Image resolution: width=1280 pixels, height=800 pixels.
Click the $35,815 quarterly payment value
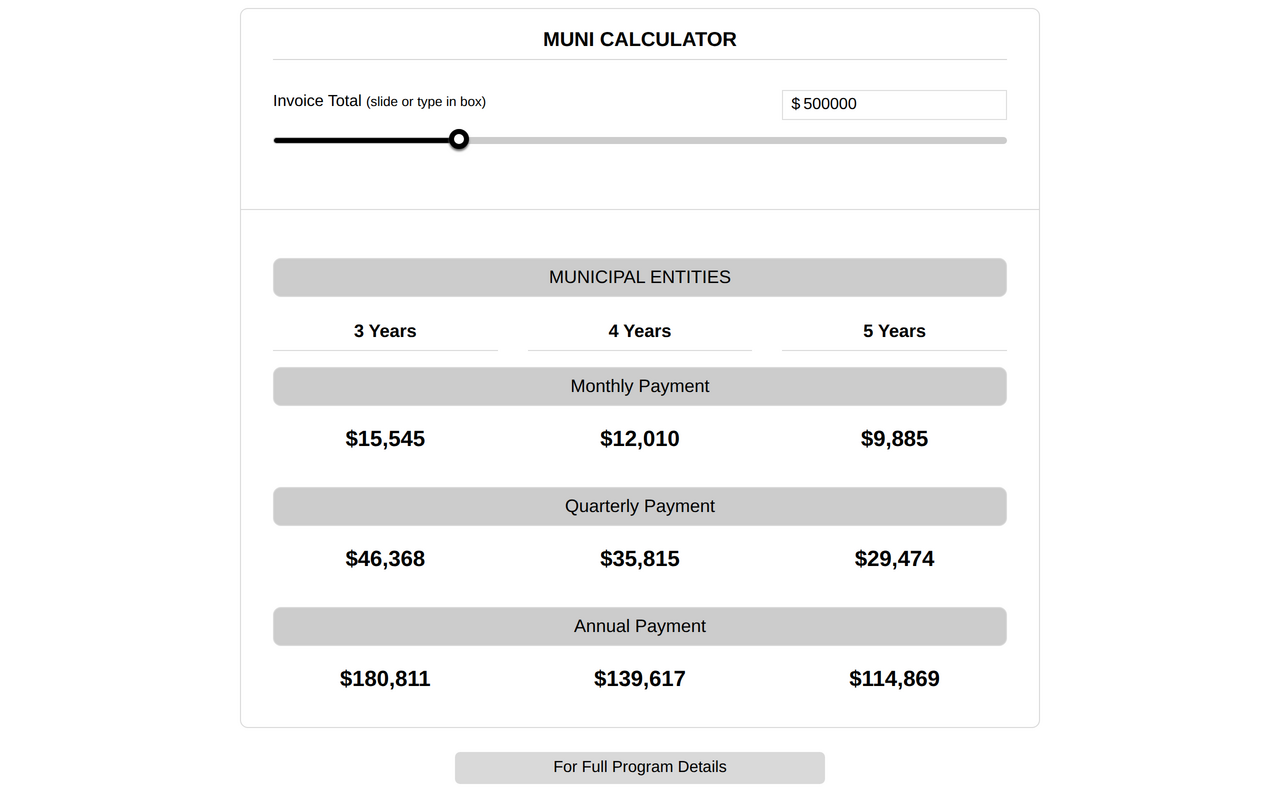click(x=639, y=558)
